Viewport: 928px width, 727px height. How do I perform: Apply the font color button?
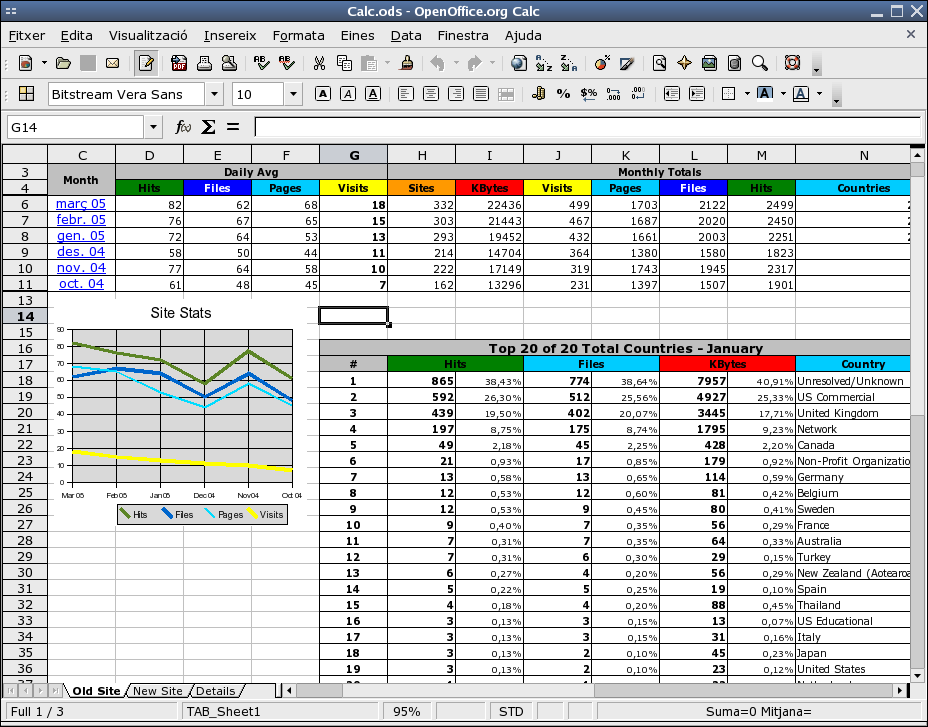point(801,94)
